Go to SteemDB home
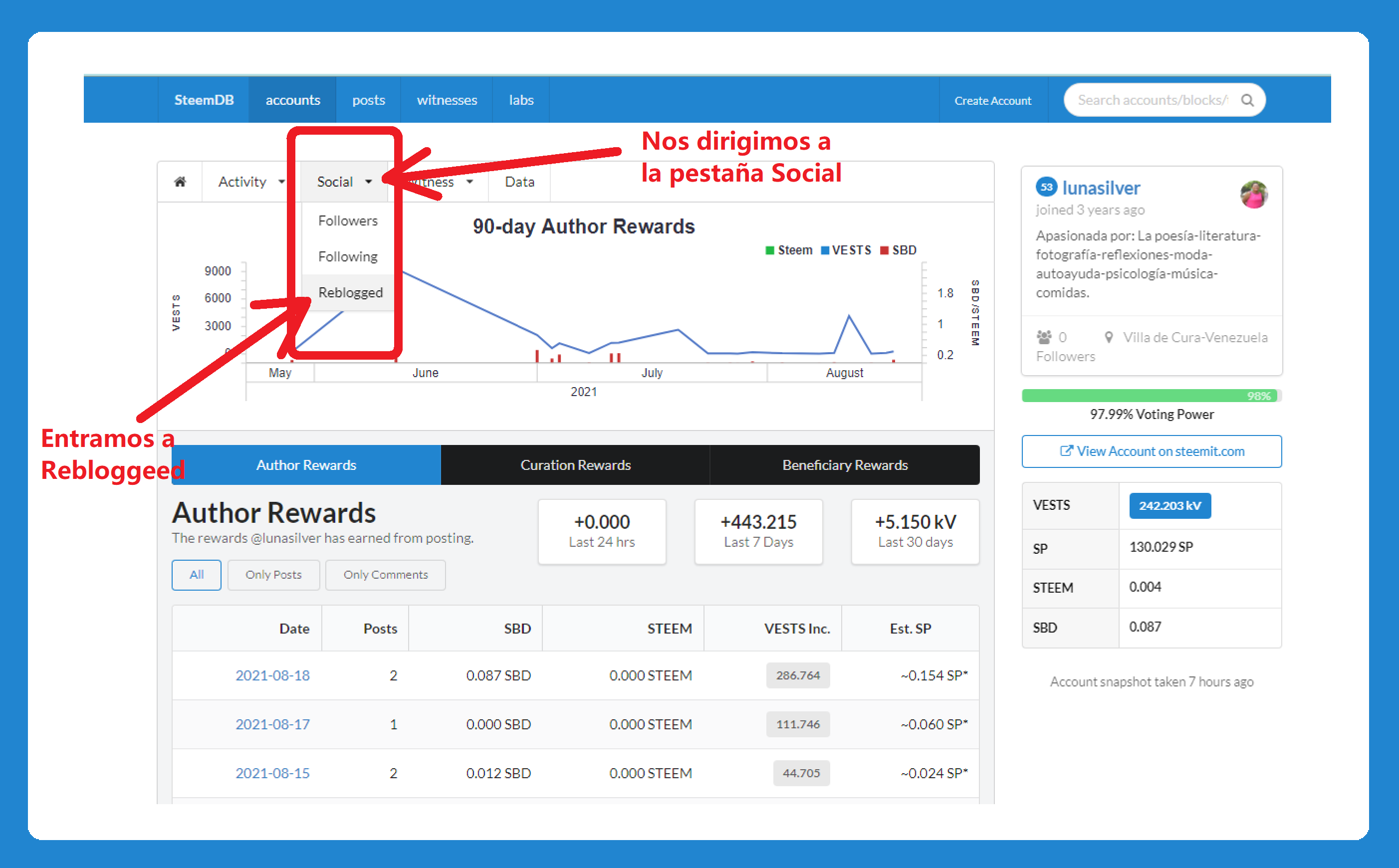The image size is (1399, 868). click(x=204, y=100)
